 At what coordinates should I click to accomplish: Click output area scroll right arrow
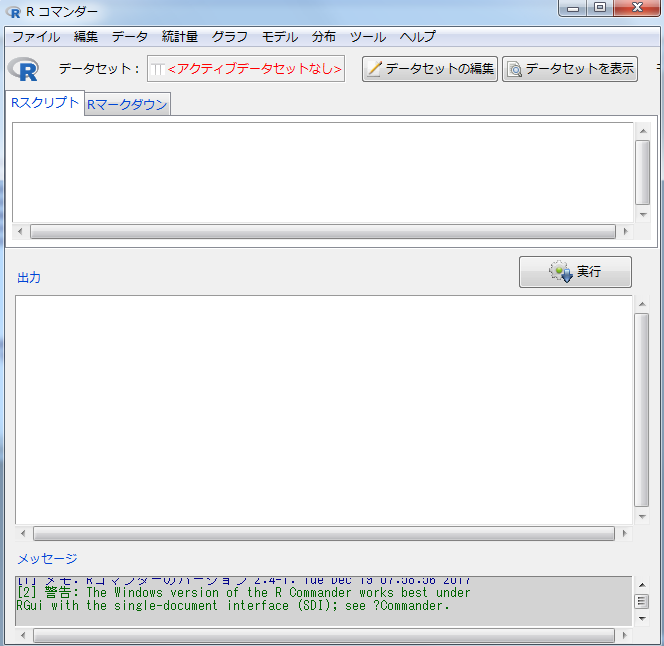[x=625, y=533]
